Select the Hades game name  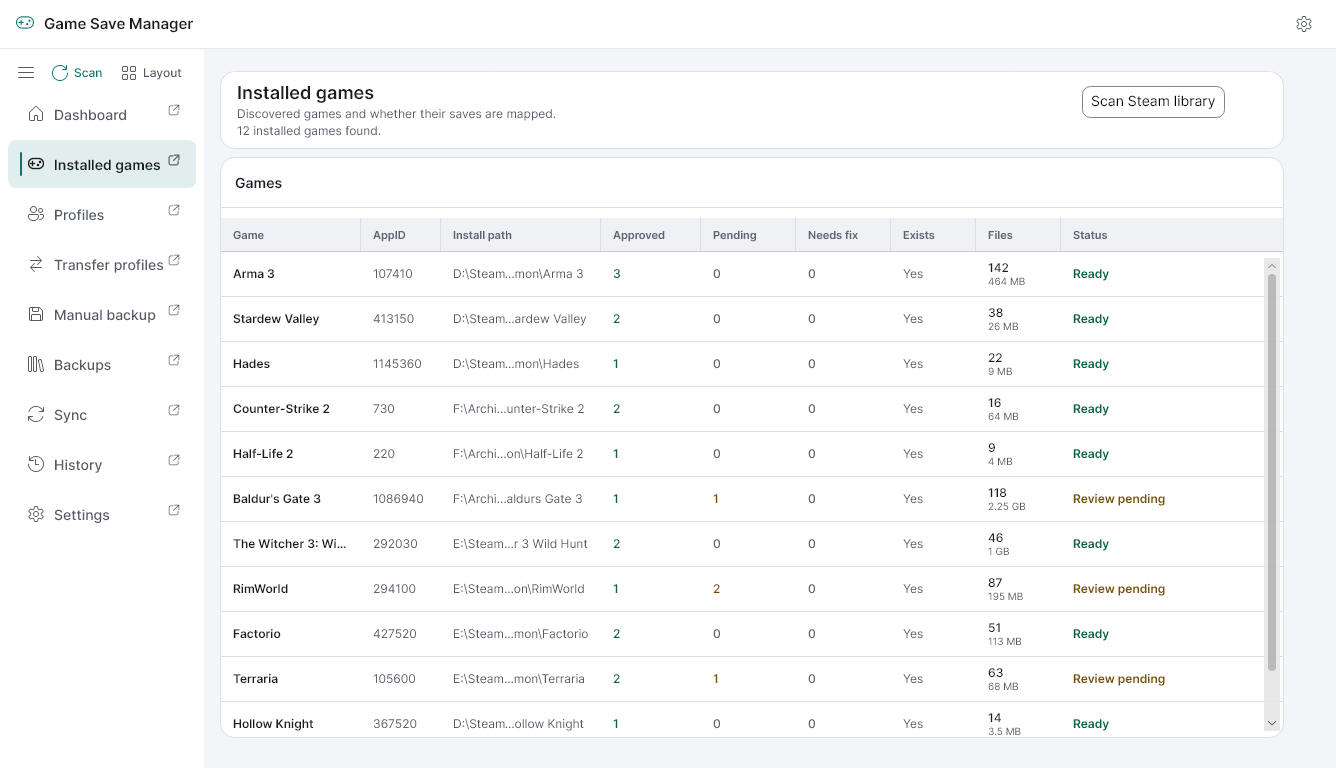(x=251, y=364)
